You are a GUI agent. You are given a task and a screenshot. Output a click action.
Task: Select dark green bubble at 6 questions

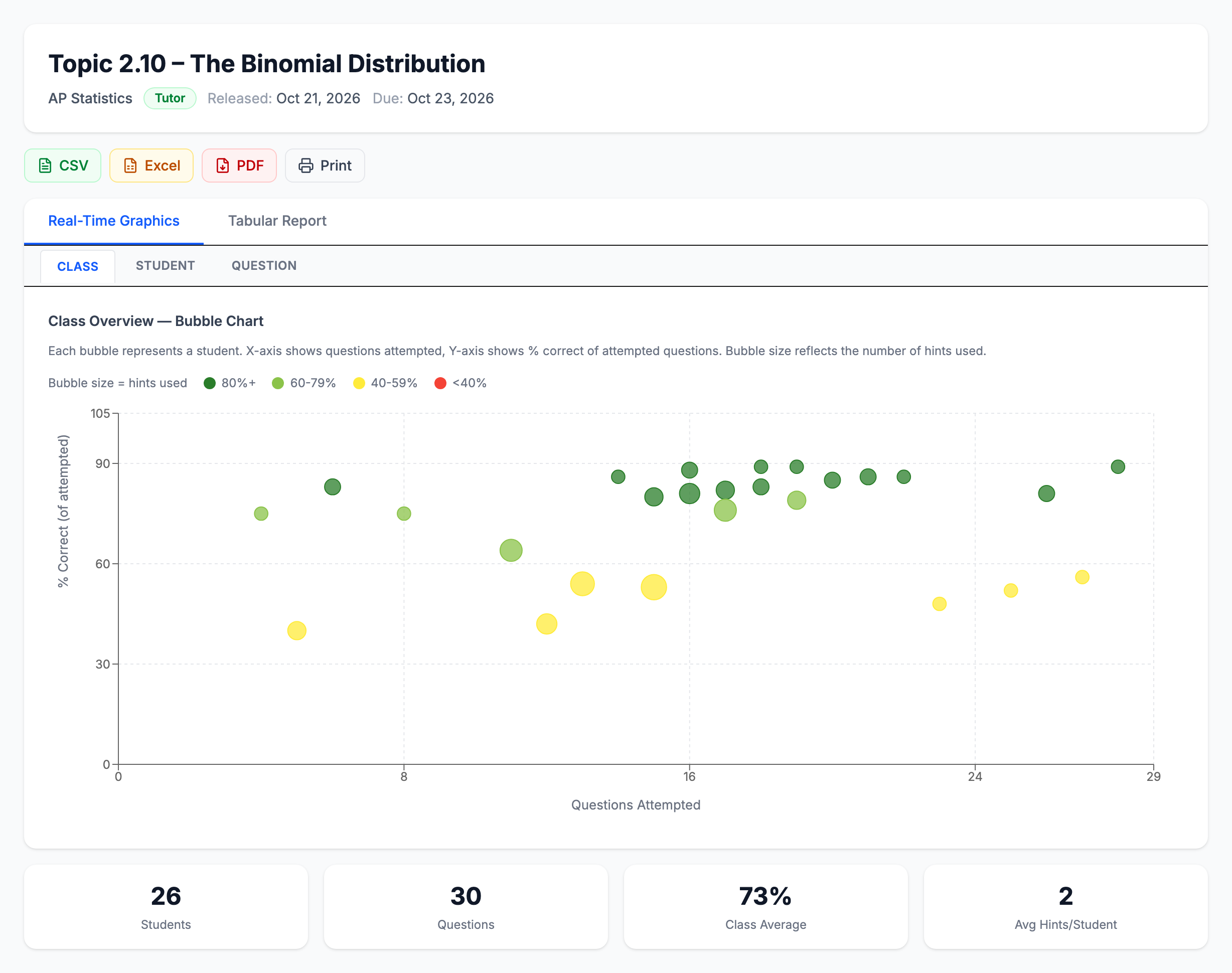333,487
